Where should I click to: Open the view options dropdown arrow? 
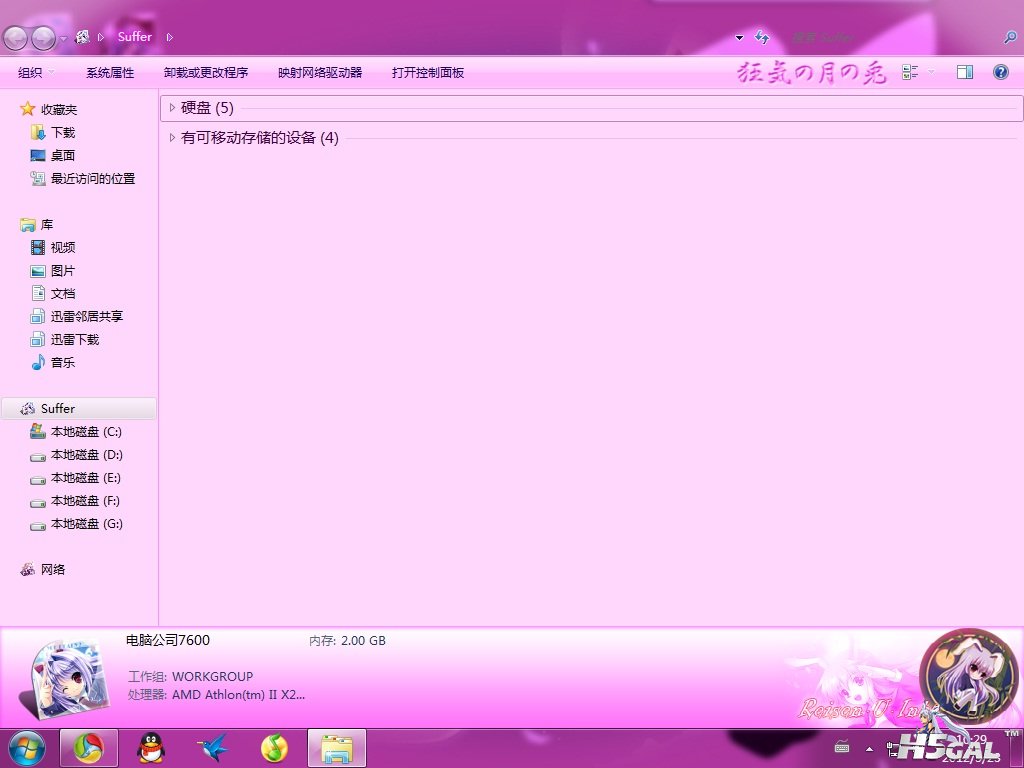pyautogui.click(x=931, y=72)
